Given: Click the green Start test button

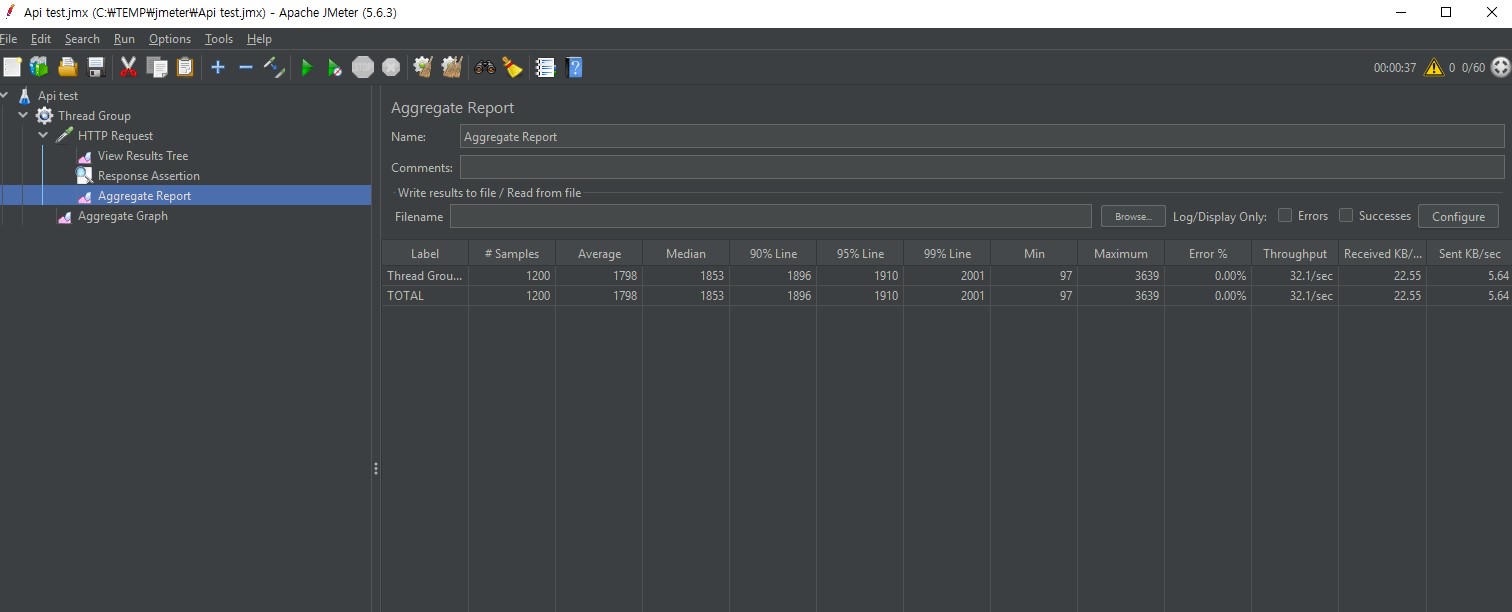Looking at the screenshot, I should click(x=307, y=68).
